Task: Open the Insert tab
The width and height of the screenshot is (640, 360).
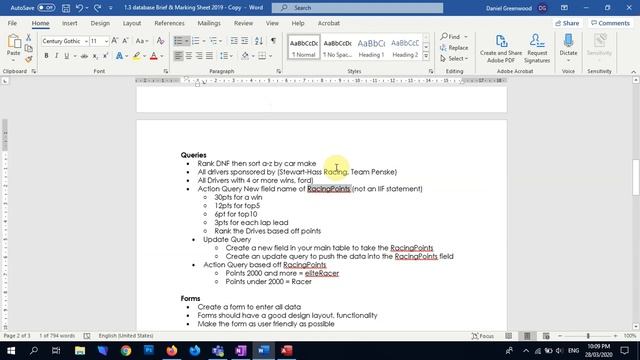Action: click(x=70, y=23)
